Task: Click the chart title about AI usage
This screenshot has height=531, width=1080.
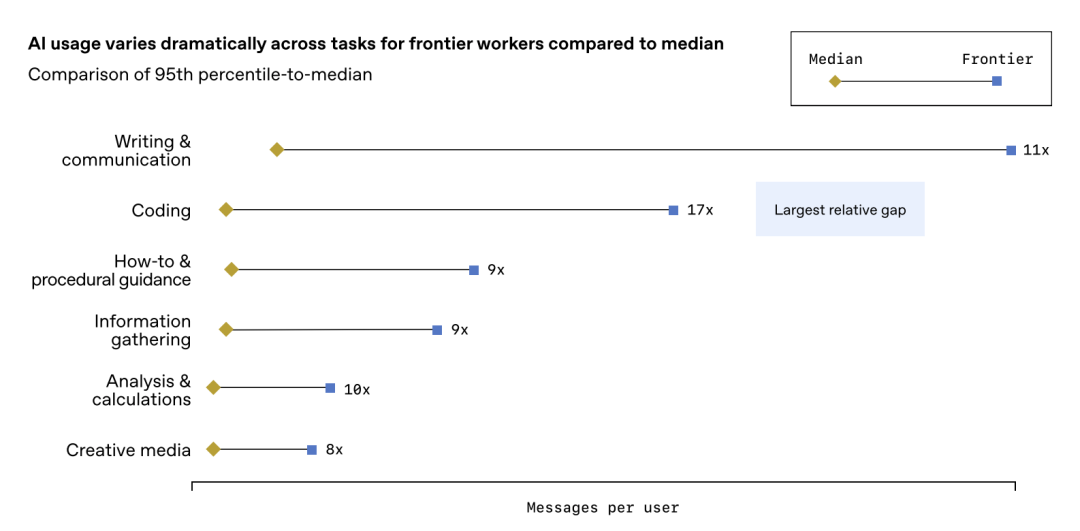Action: [376, 45]
